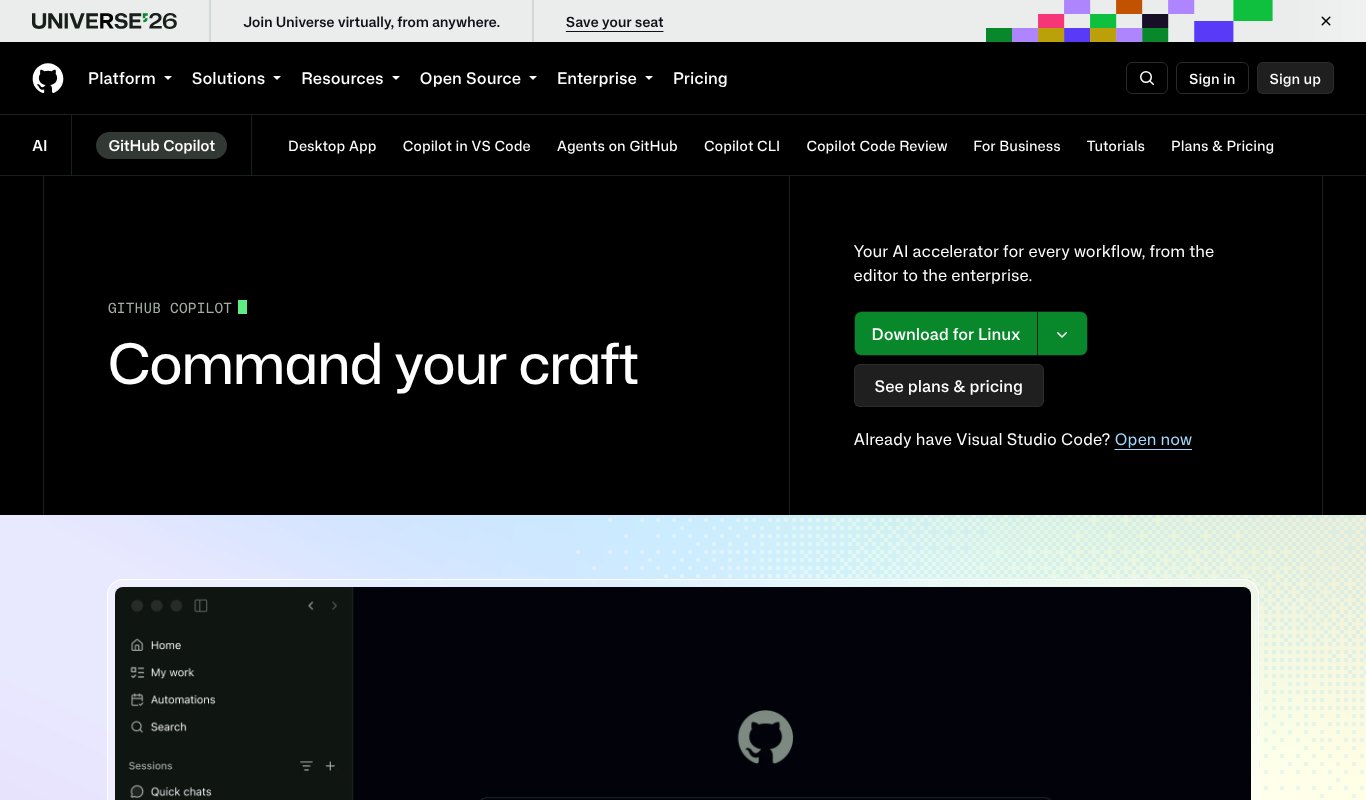This screenshot has width=1366, height=800.
Task: Open Agents on GitHub tab
Action: pyautogui.click(x=617, y=146)
